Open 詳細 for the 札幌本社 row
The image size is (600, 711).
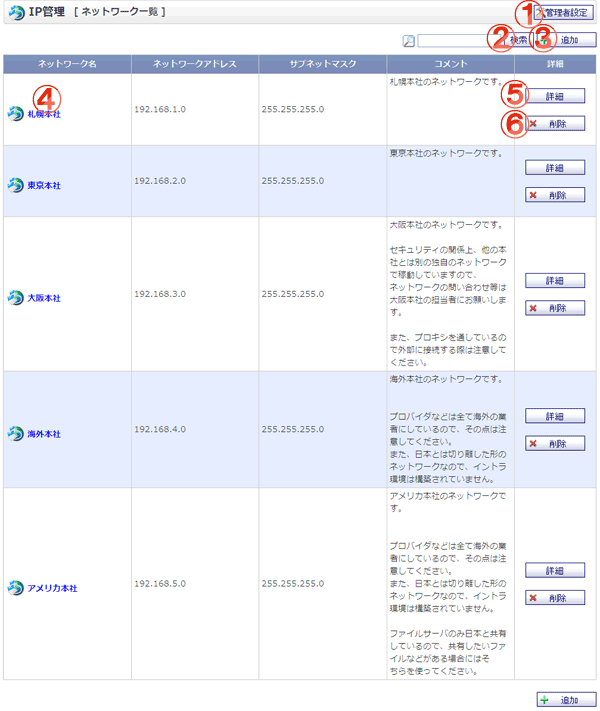(555, 96)
